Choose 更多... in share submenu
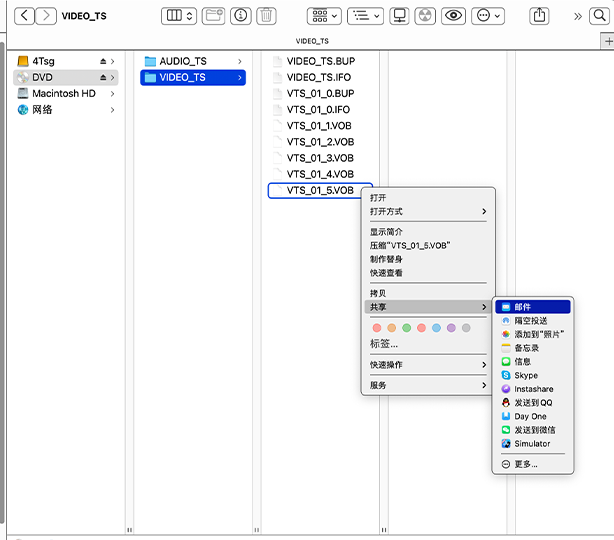The image size is (614, 540). click(x=533, y=464)
